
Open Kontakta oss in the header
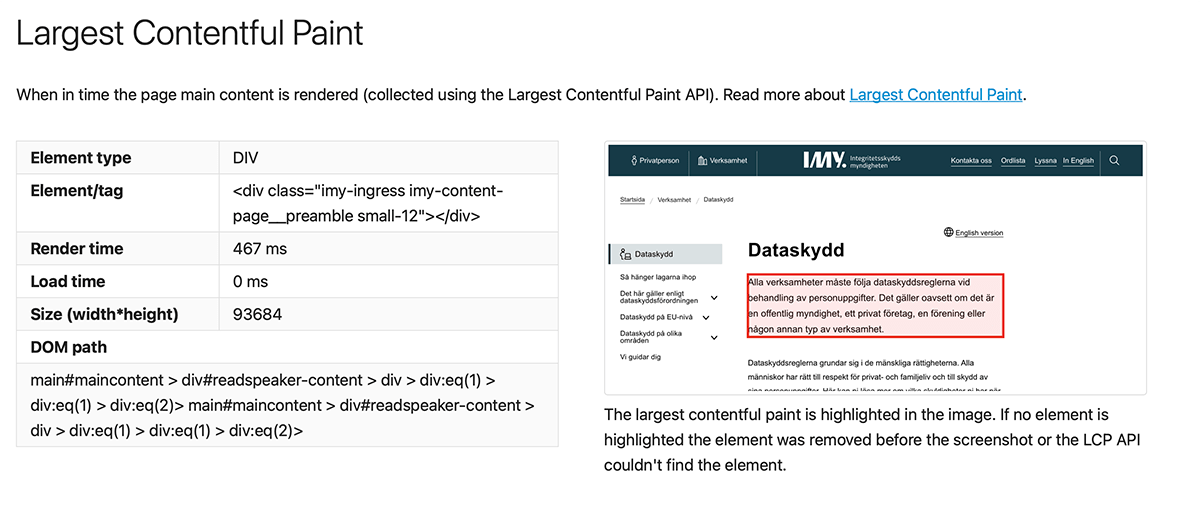coord(970,160)
